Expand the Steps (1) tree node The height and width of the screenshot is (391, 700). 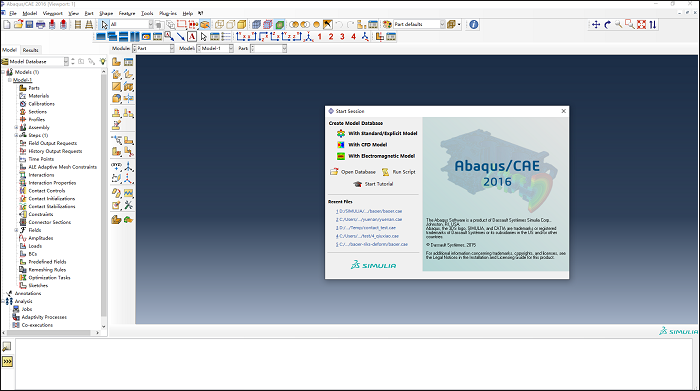(x=16, y=135)
